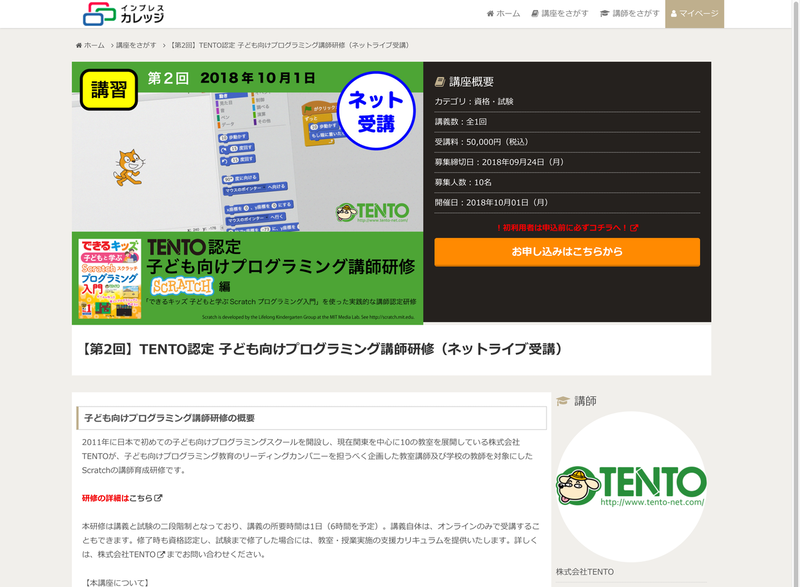Click the TENTO logo inside banner

(372, 212)
